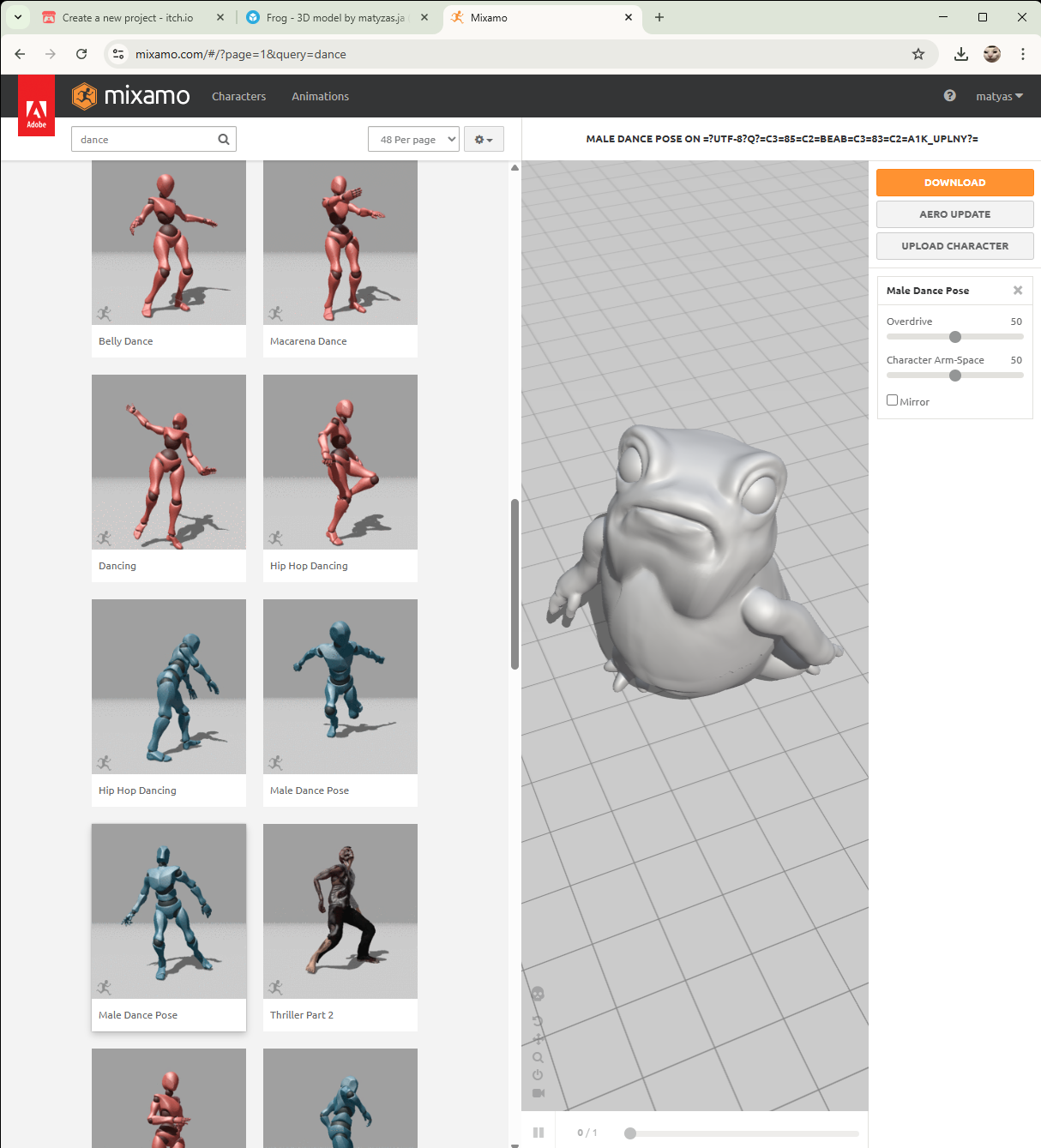Open the help question mark icon
The image size is (1041, 1148).
[x=949, y=96]
